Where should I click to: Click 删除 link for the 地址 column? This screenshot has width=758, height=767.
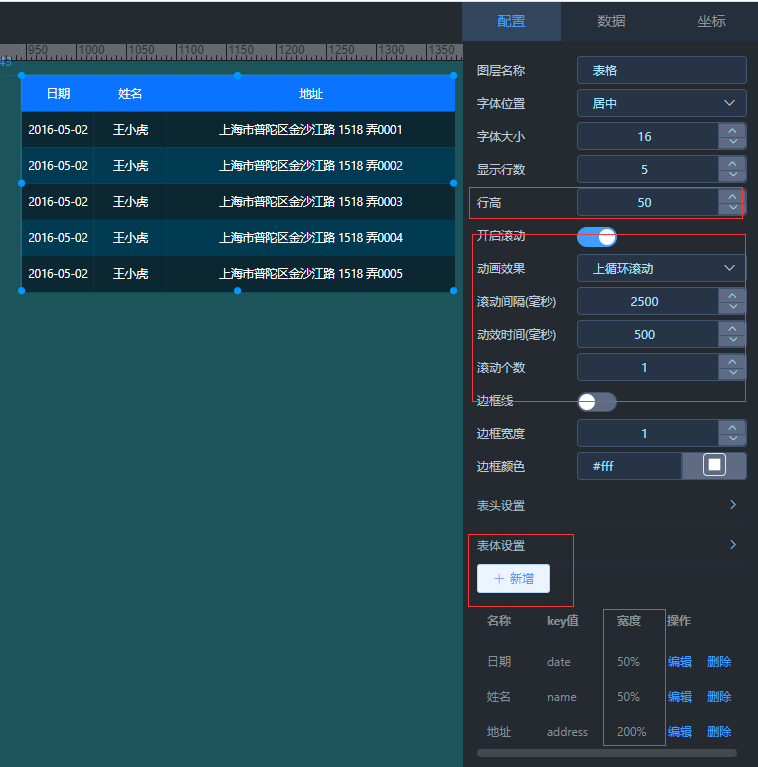[x=719, y=732]
